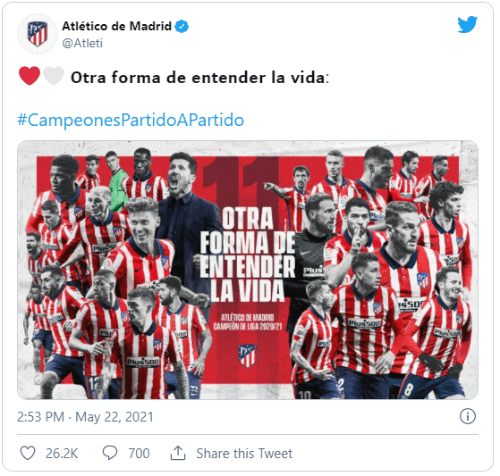Open the Atlético de Madrid profile avatar
The height and width of the screenshot is (476, 500).
click(x=37, y=34)
